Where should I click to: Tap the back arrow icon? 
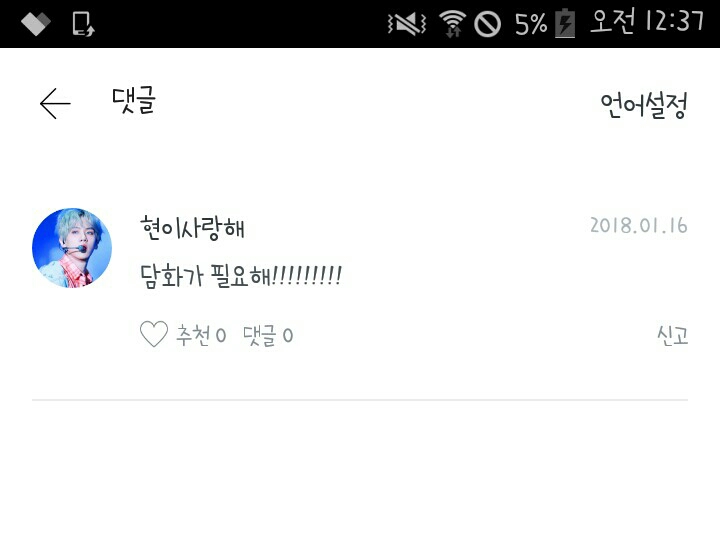(55, 104)
